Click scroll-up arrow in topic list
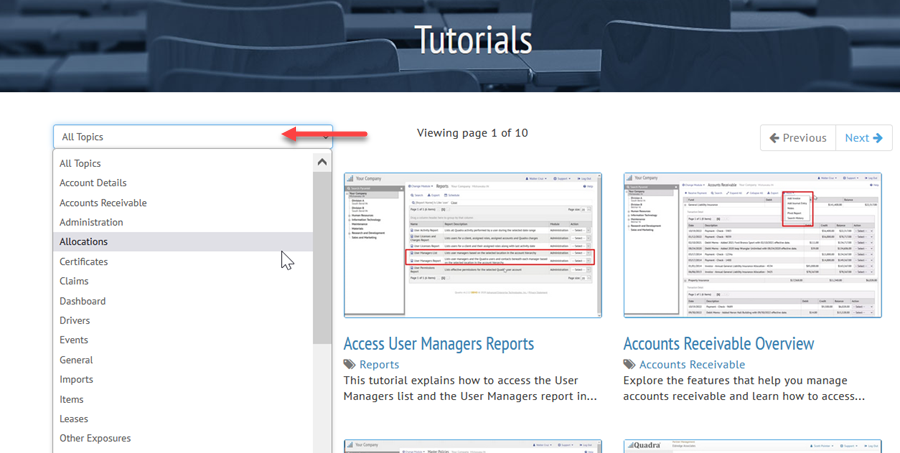Screen dimensions: 900x453 (322, 162)
